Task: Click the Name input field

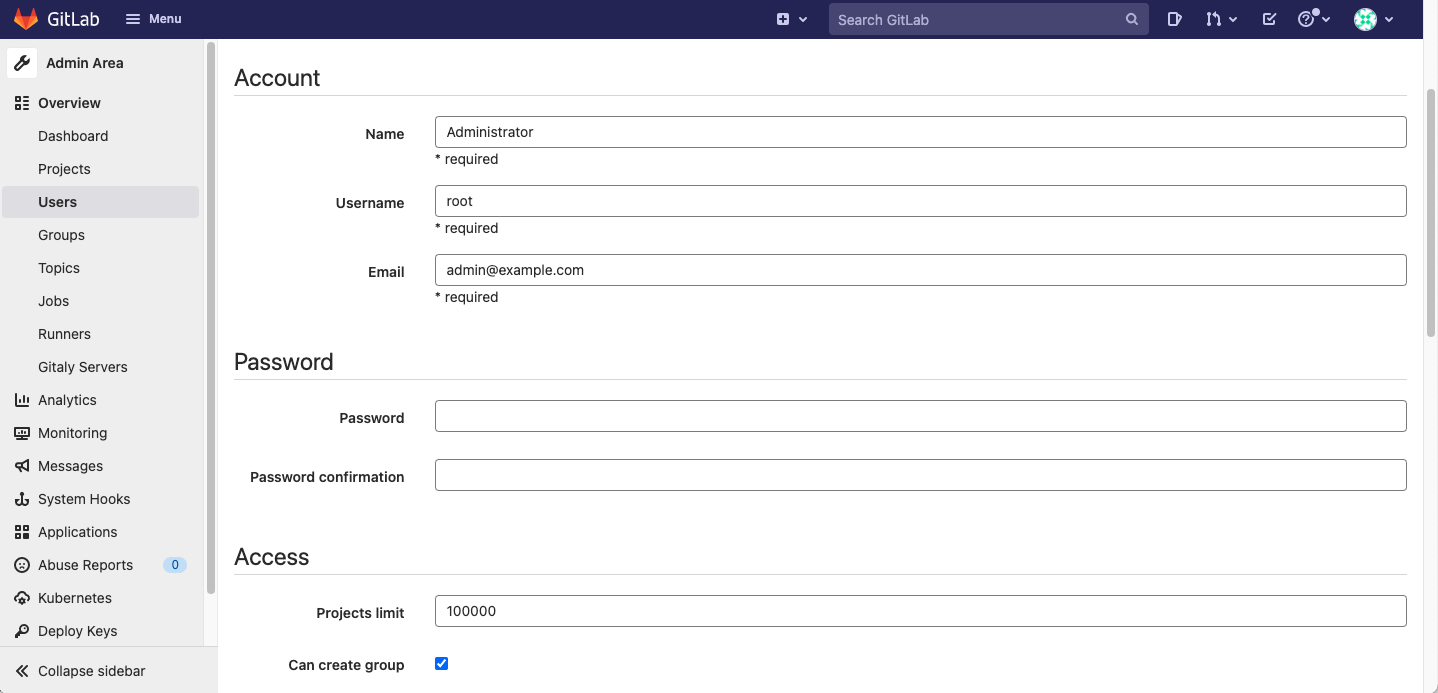Action: (920, 131)
